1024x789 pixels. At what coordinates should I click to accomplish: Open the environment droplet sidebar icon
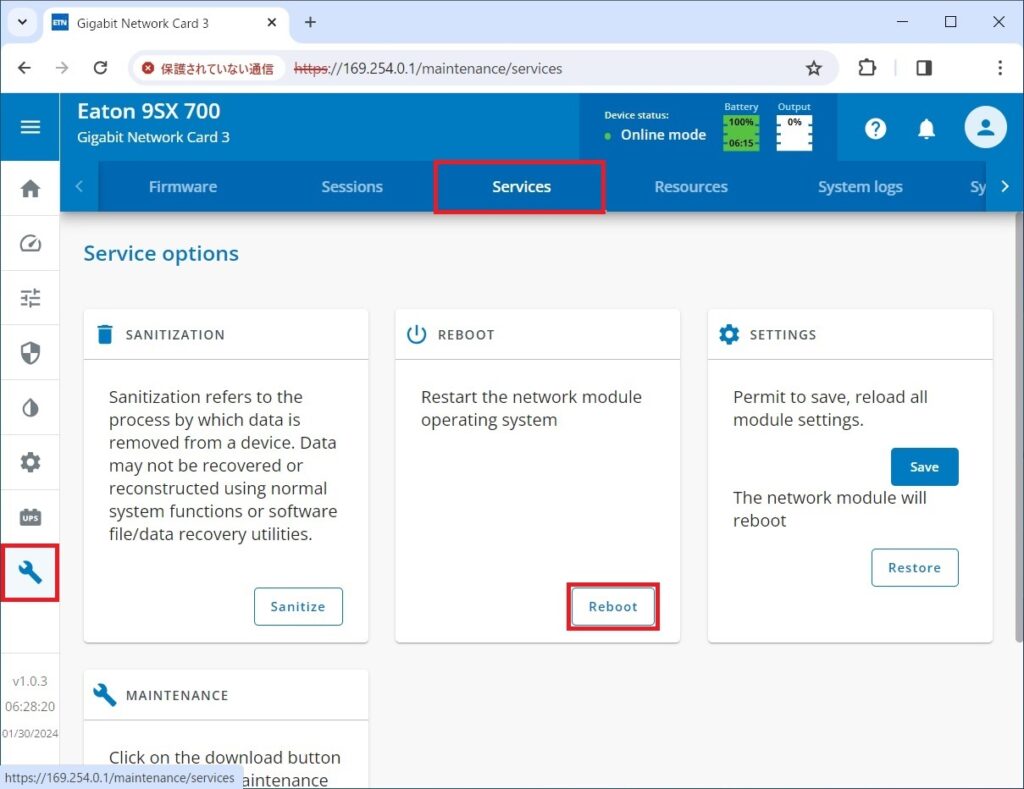(x=30, y=408)
